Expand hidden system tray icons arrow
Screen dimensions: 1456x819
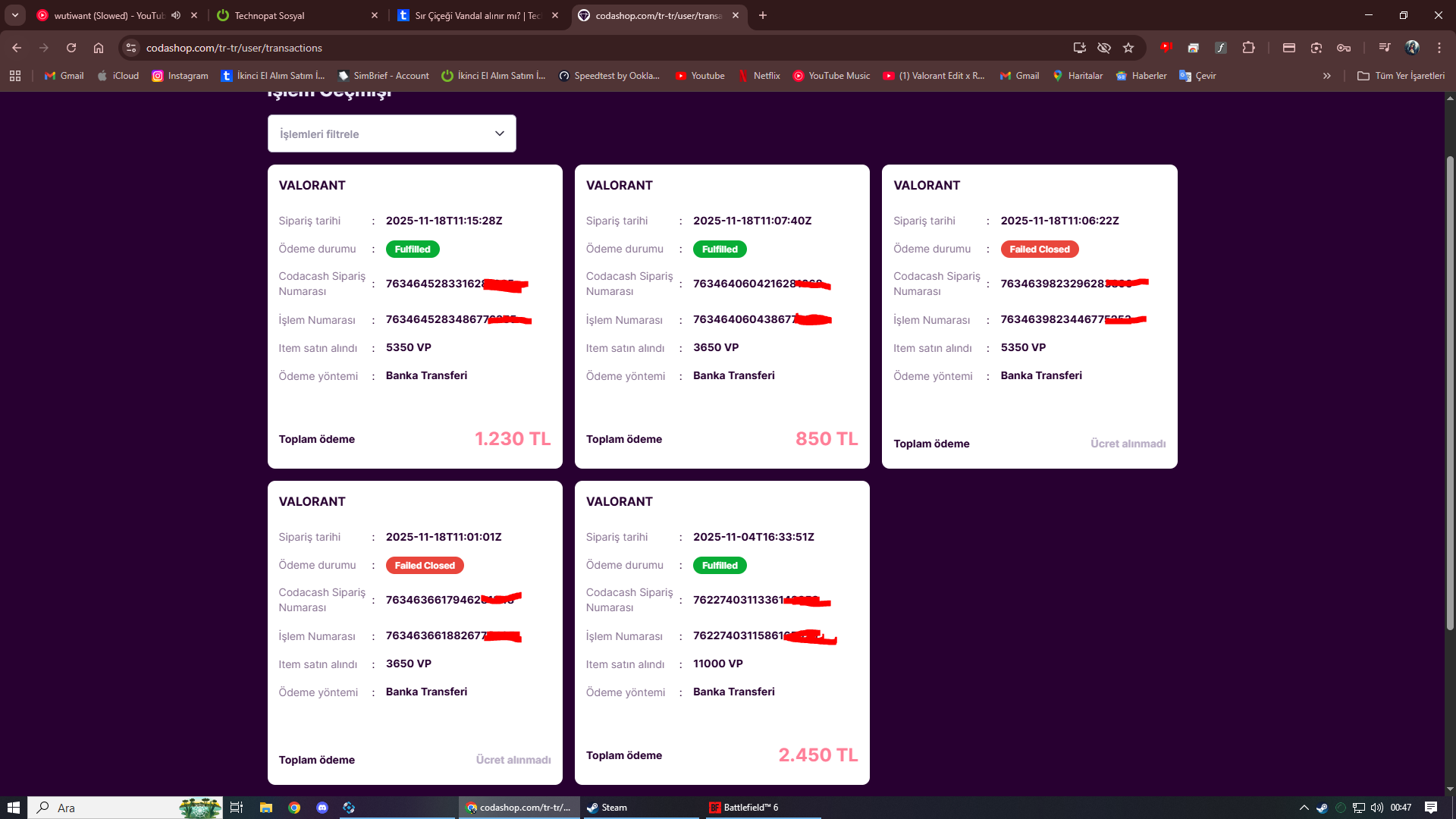pos(1304,808)
